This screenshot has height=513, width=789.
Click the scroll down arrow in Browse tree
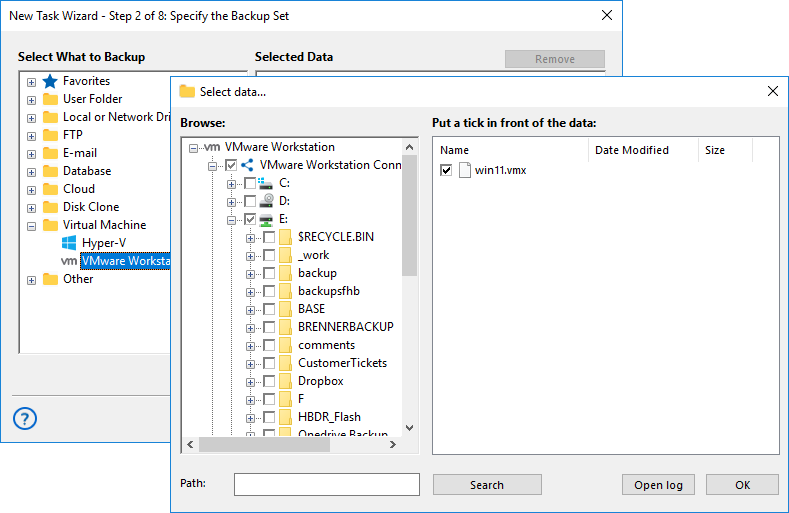pos(410,428)
